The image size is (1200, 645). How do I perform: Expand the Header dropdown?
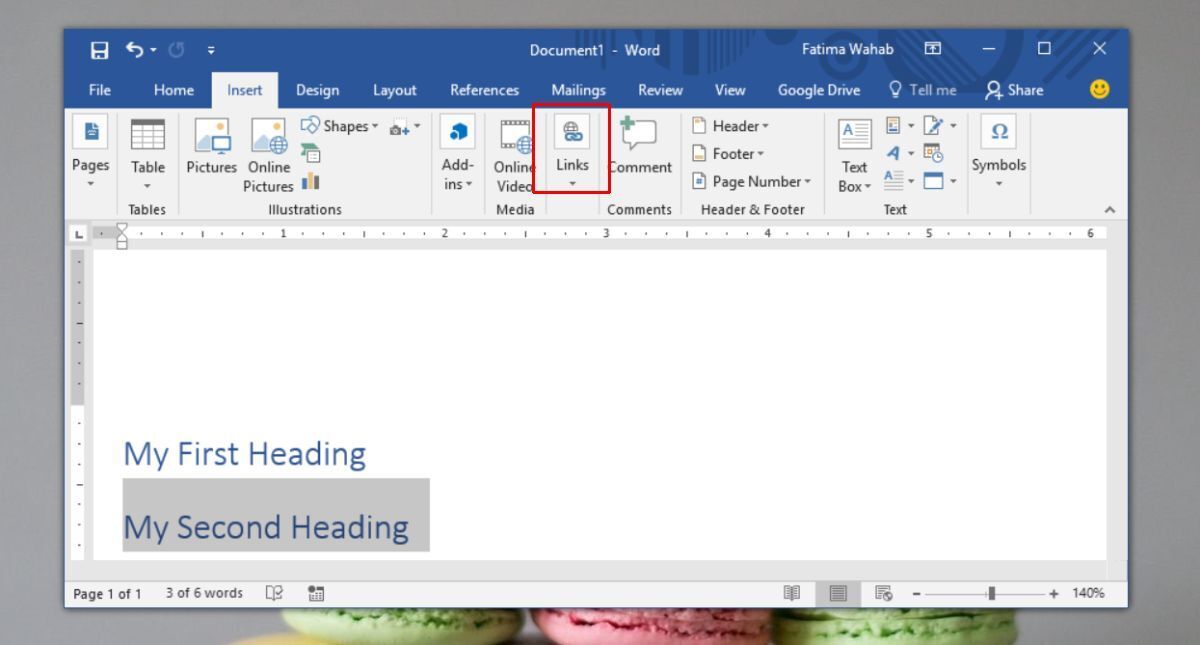click(740, 127)
